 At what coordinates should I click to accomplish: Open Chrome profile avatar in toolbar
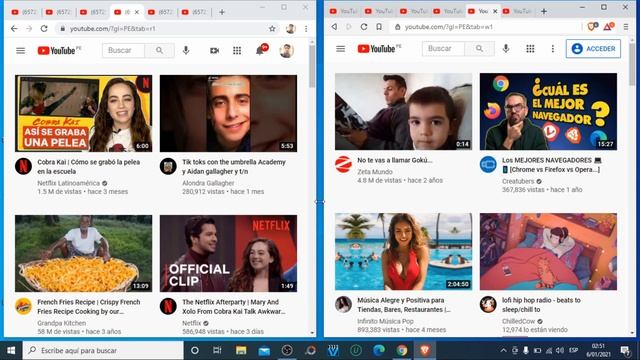(x=291, y=29)
